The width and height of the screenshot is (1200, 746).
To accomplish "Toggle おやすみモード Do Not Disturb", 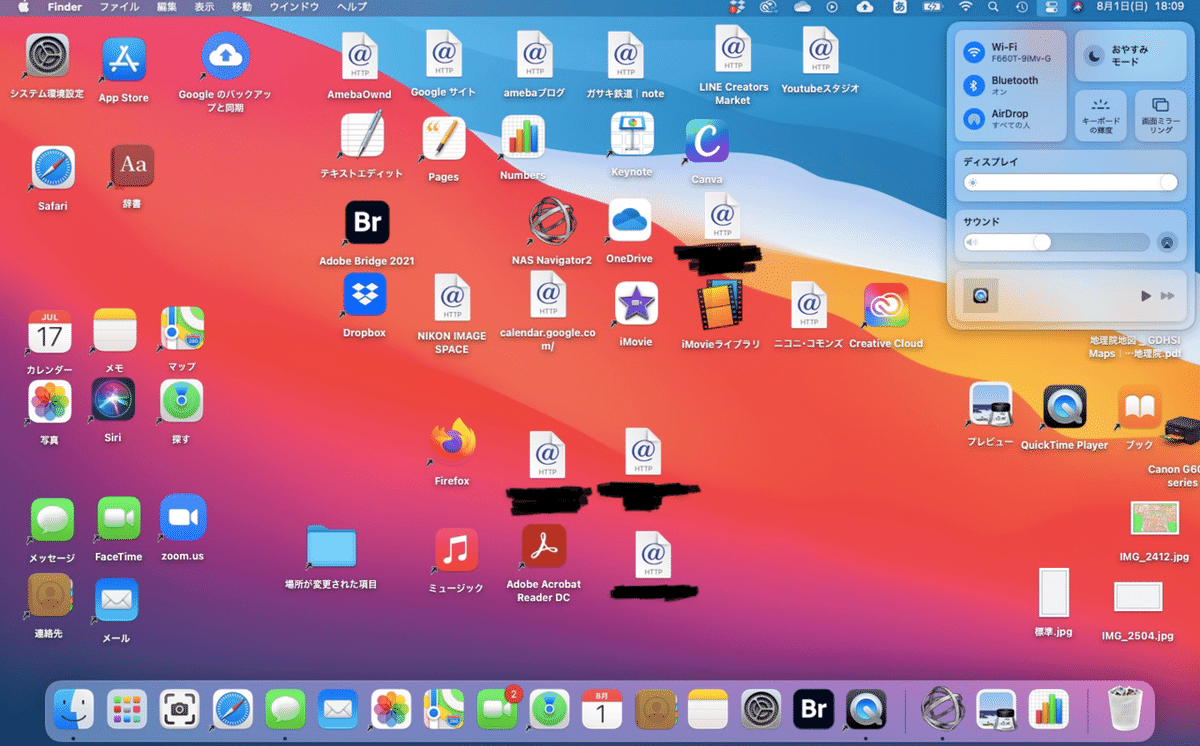I will coord(1130,56).
